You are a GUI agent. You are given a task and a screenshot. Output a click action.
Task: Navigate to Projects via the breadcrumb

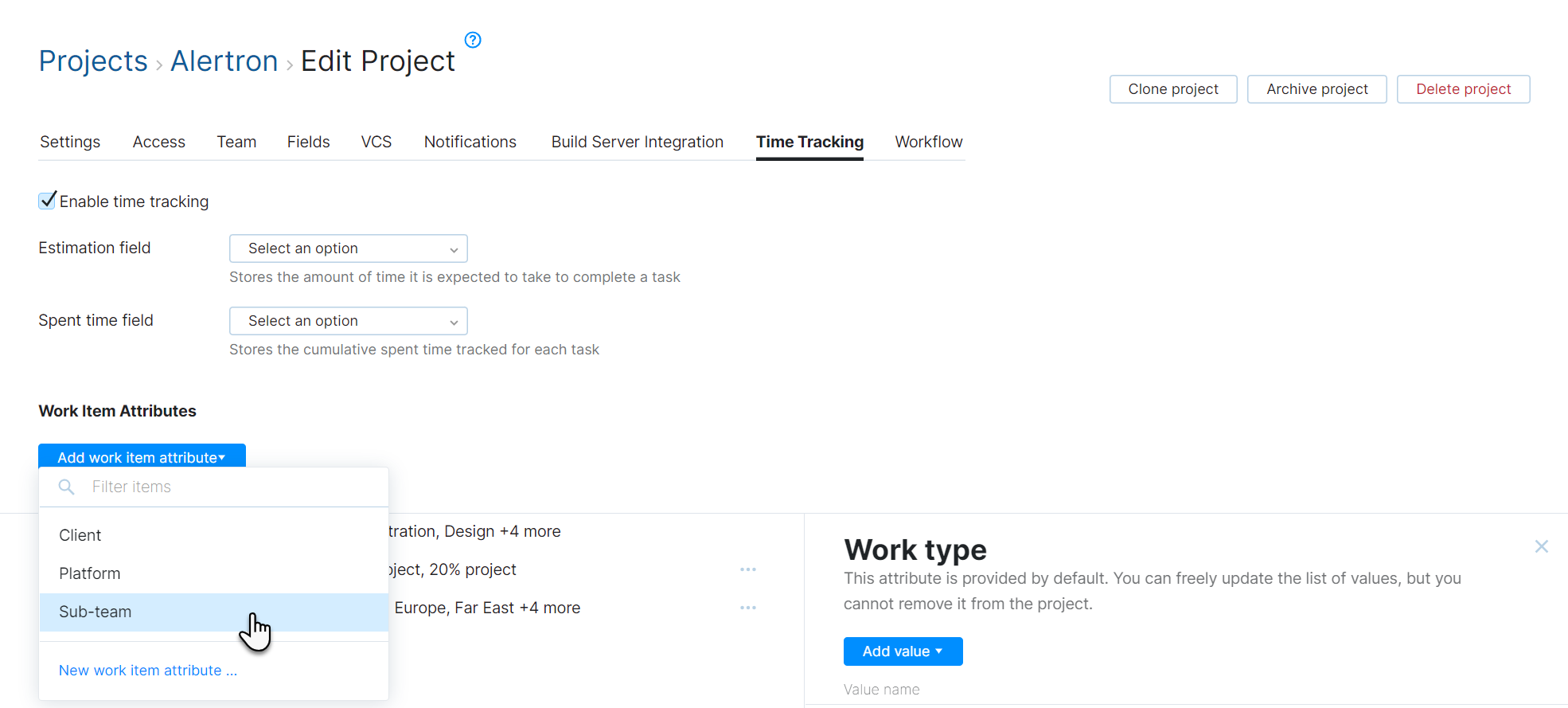pos(93,61)
